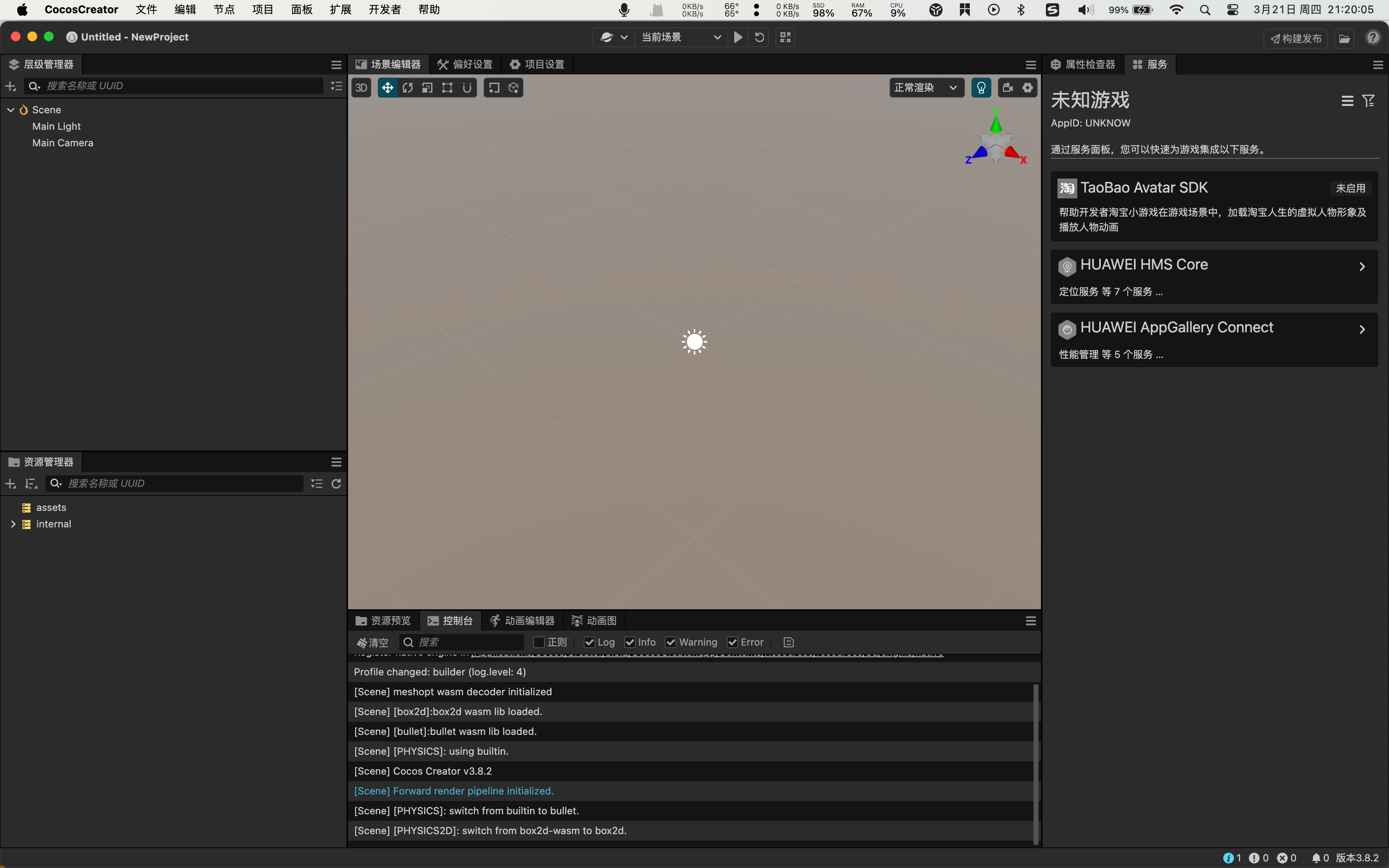The height and width of the screenshot is (868, 1389).
Task: Toggle scene lighting bulb icon
Action: (x=981, y=88)
